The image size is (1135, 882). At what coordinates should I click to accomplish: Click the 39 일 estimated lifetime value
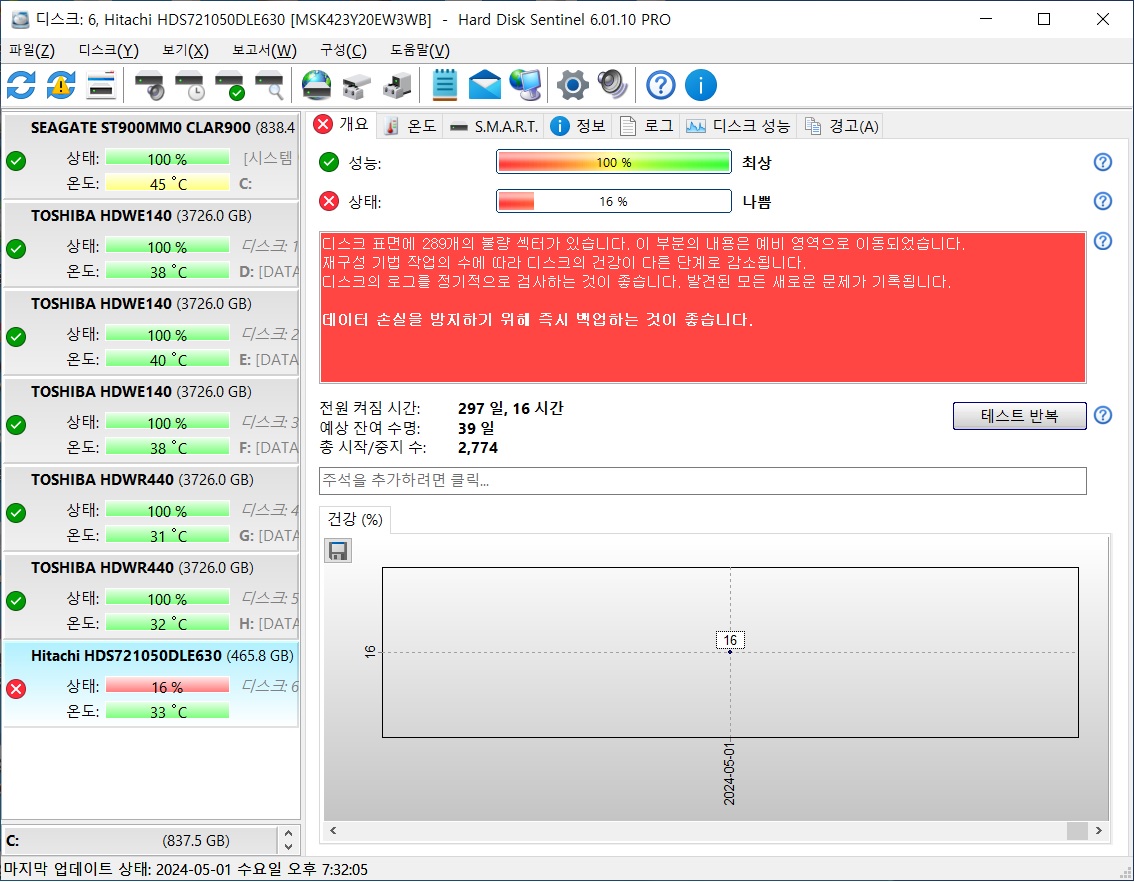click(476, 428)
